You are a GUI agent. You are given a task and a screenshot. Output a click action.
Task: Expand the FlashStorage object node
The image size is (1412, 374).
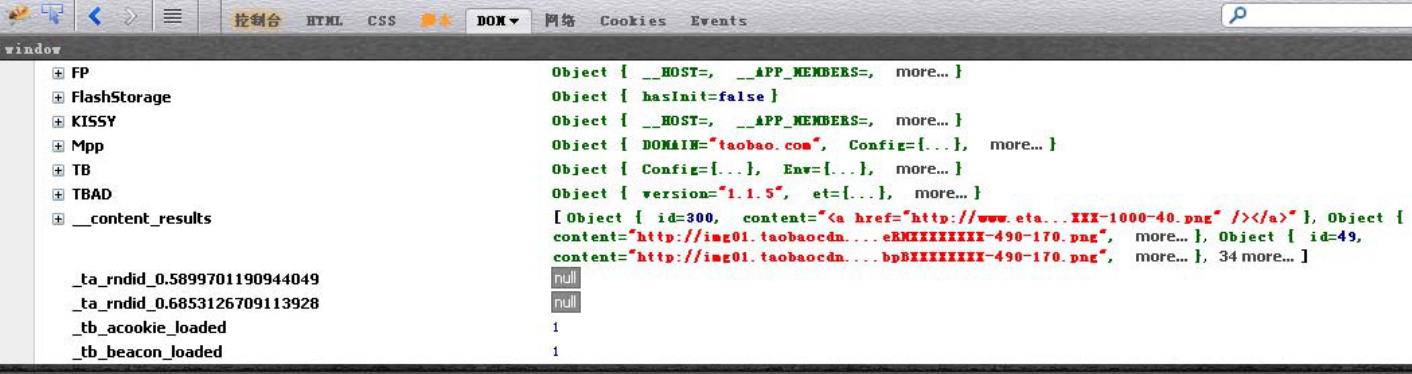pos(58,97)
